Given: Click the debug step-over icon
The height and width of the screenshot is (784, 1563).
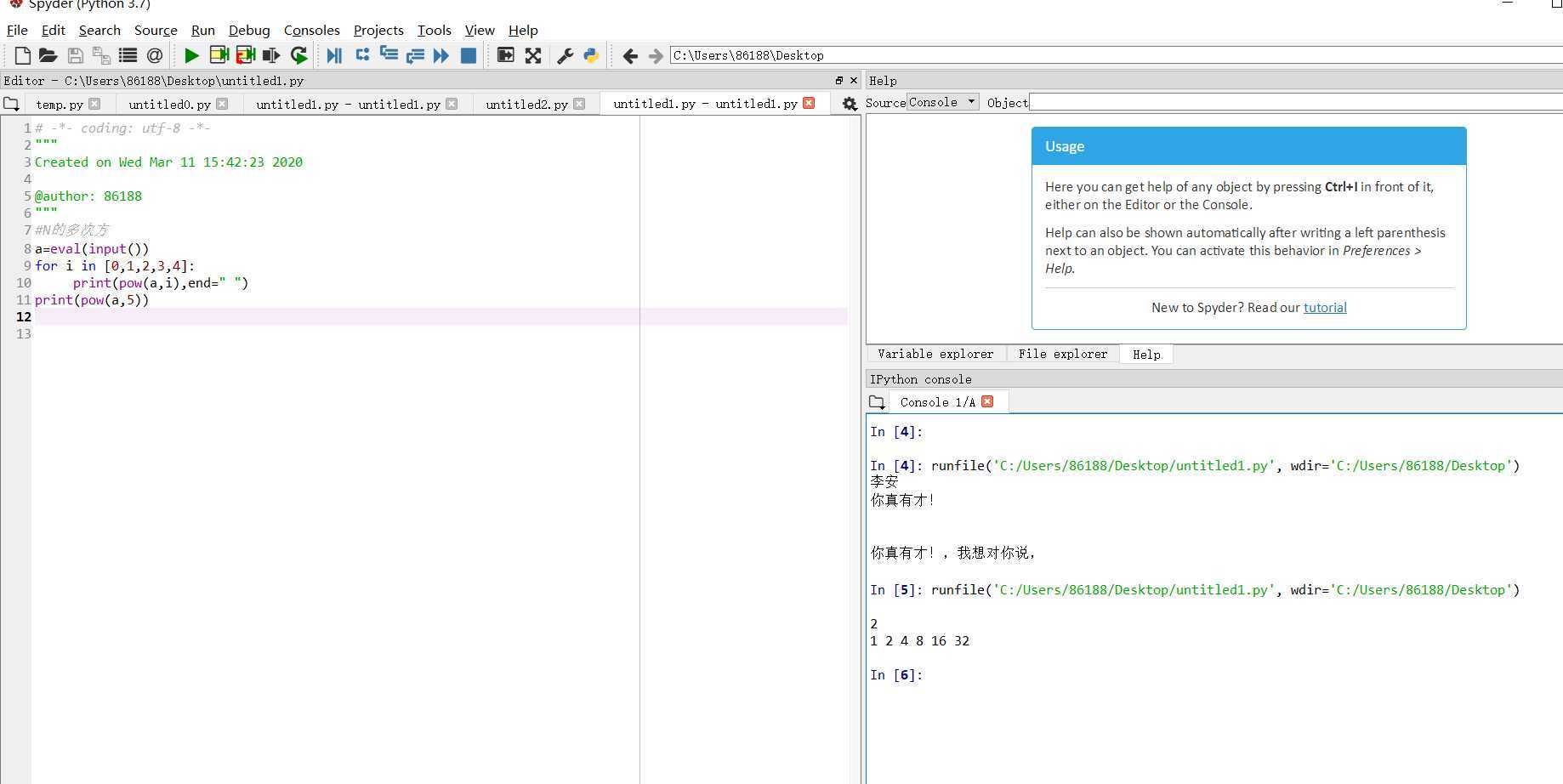Looking at the screenshot, I should [x=362, y=54].
